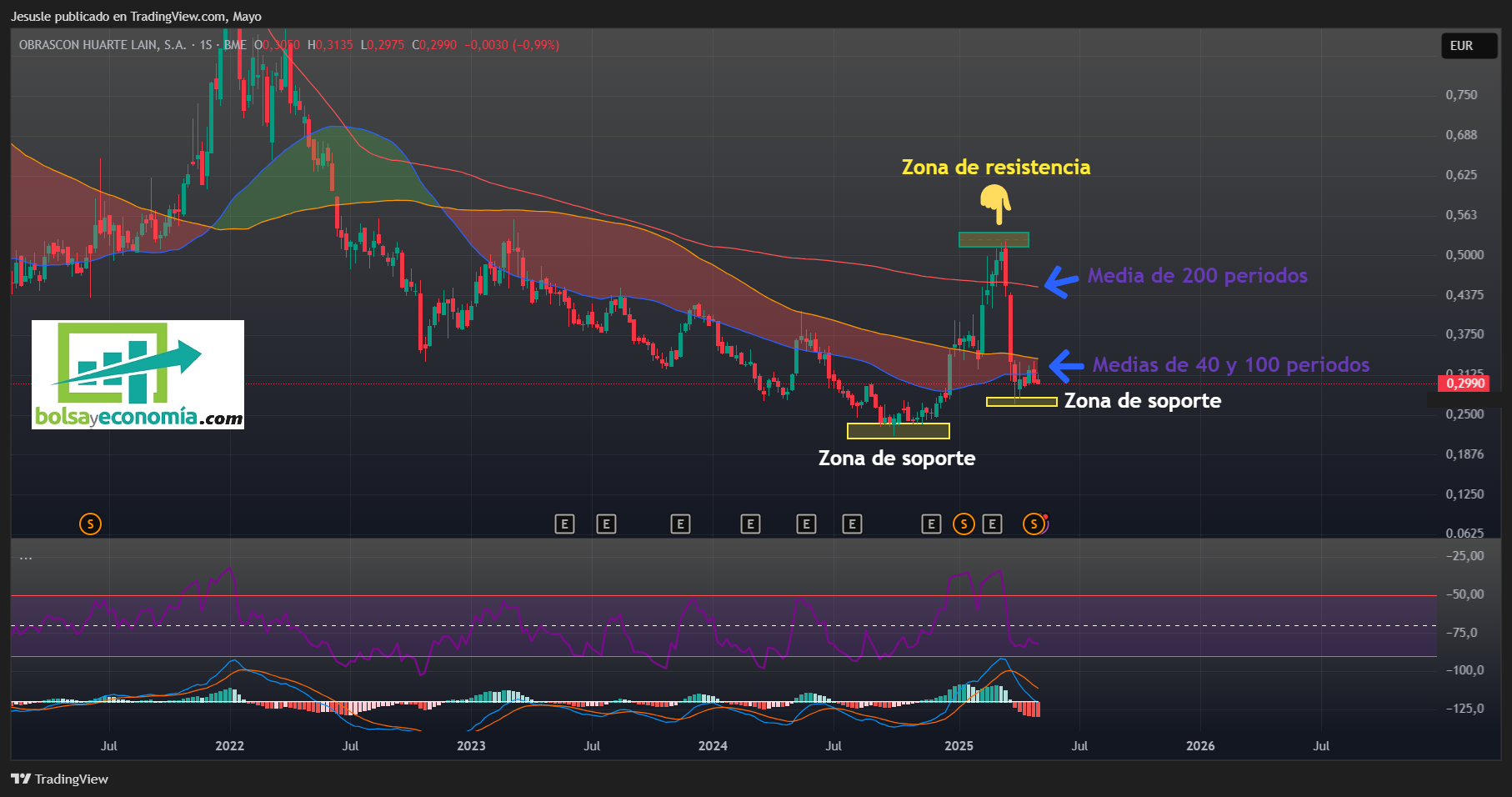Click the 2022 time axis label
Image resolution: width=1512 pixels, height=797 pixels.
[229, 746]
